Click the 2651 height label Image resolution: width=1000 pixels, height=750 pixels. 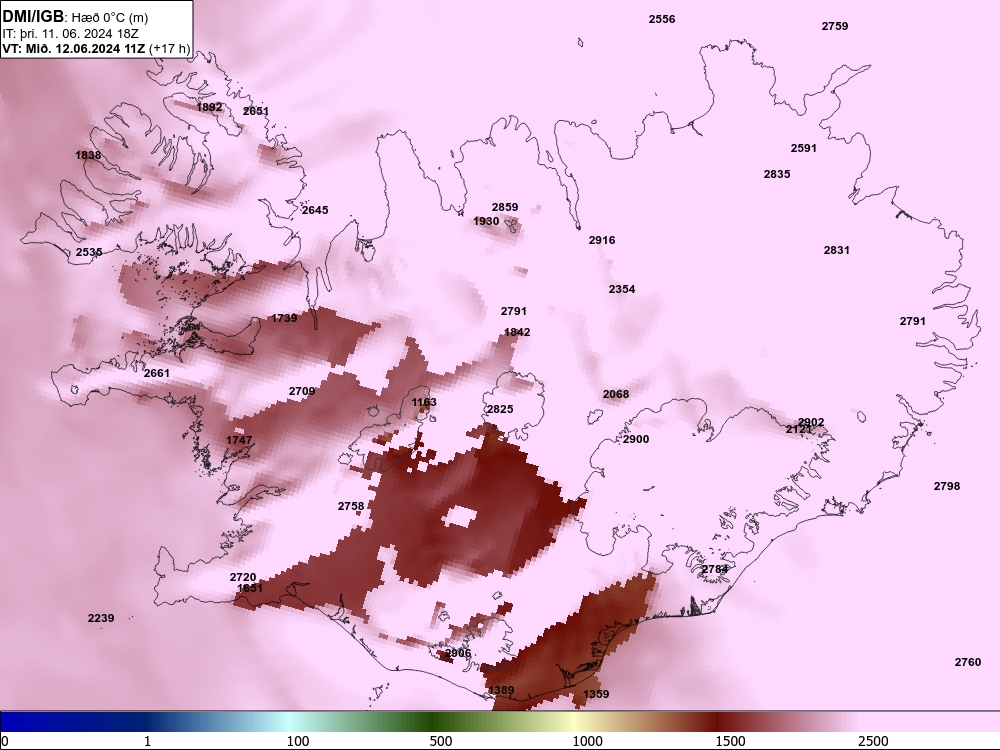point(256,111)
